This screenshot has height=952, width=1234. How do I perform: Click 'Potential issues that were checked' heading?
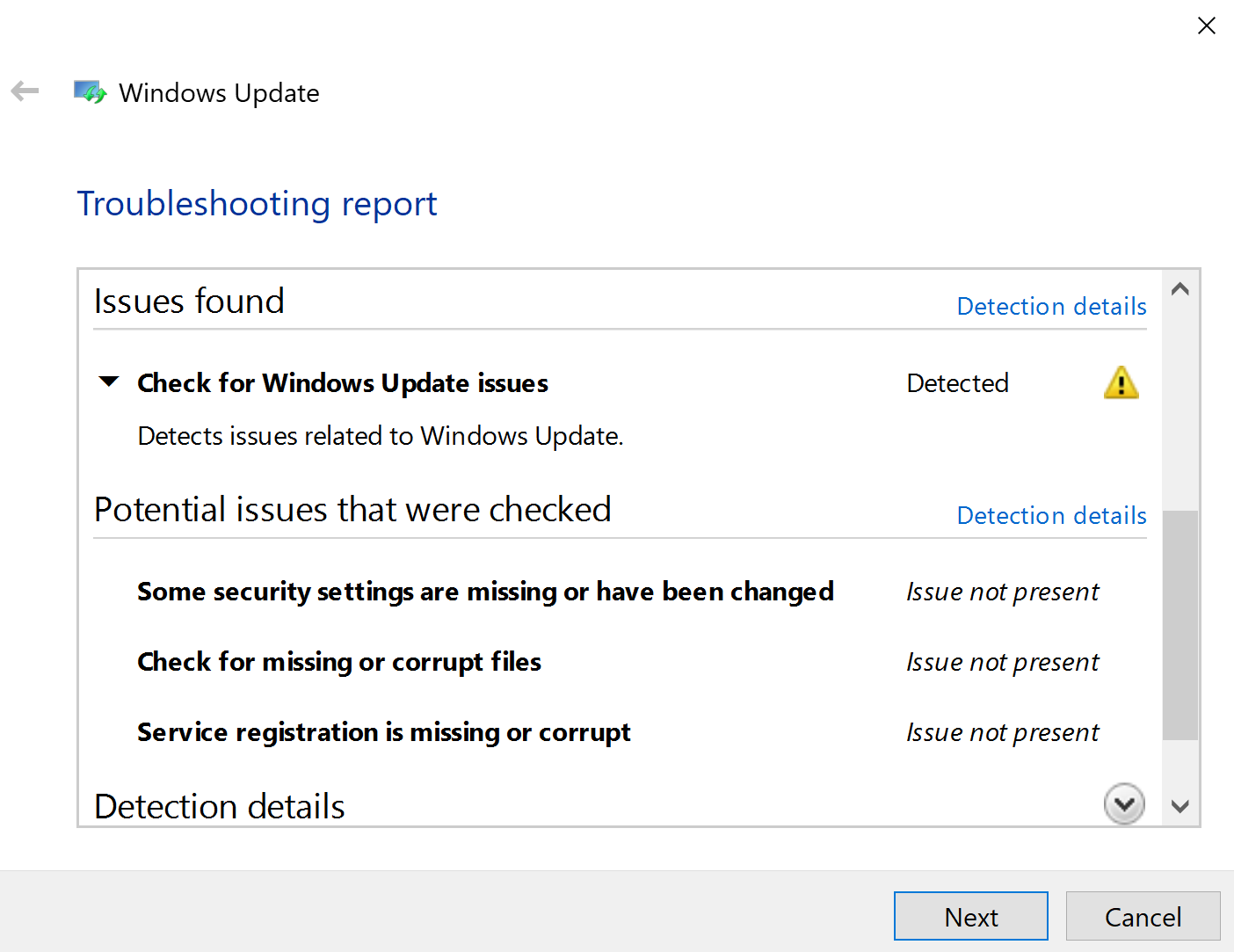[x=352, y=510]
